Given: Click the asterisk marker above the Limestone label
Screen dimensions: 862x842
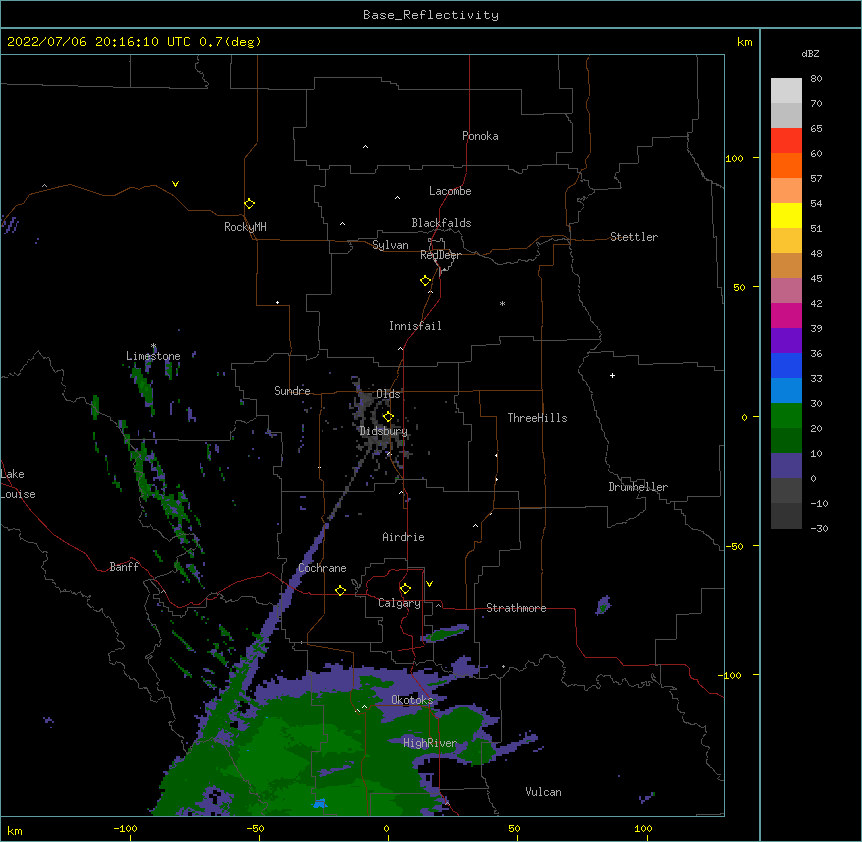Looking at the screenshot, I should click(153, 346).
